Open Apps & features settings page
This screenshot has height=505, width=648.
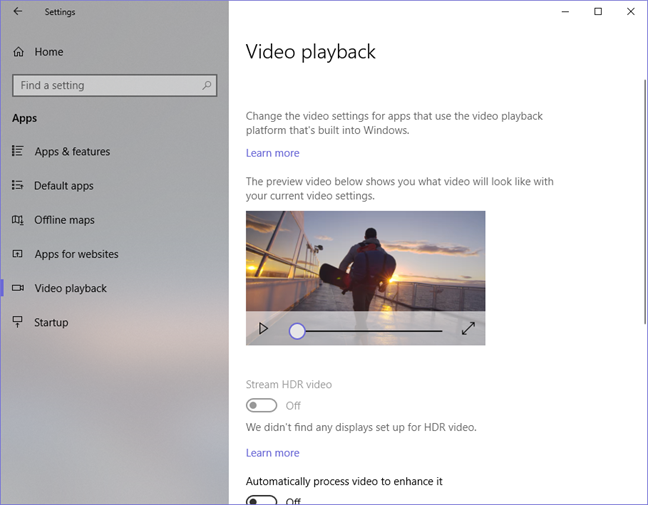(114, 151)
